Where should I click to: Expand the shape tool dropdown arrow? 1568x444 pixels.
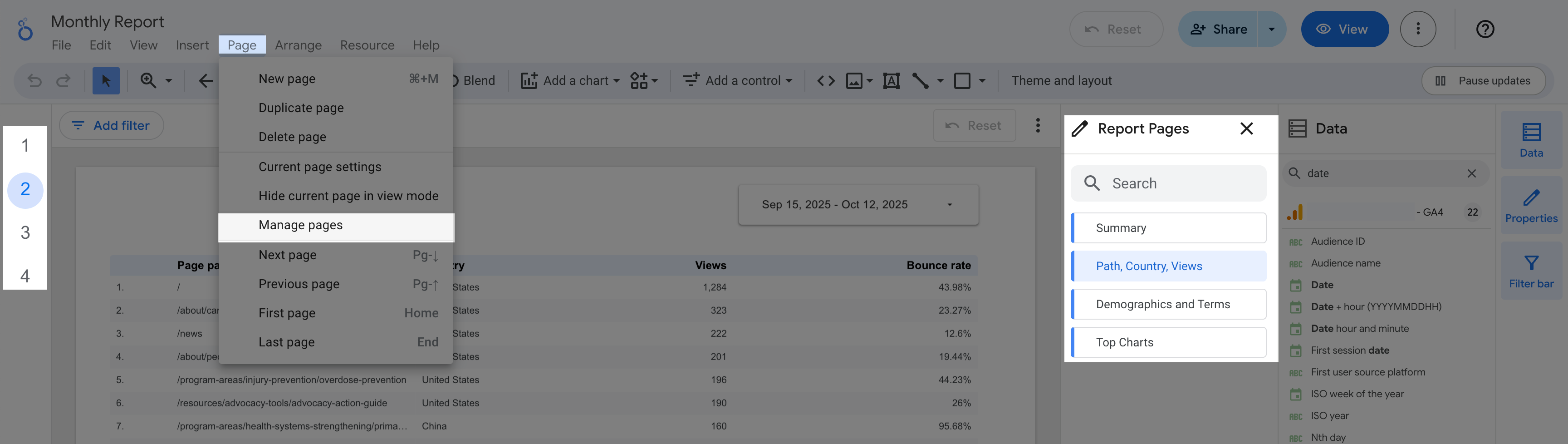981,80
